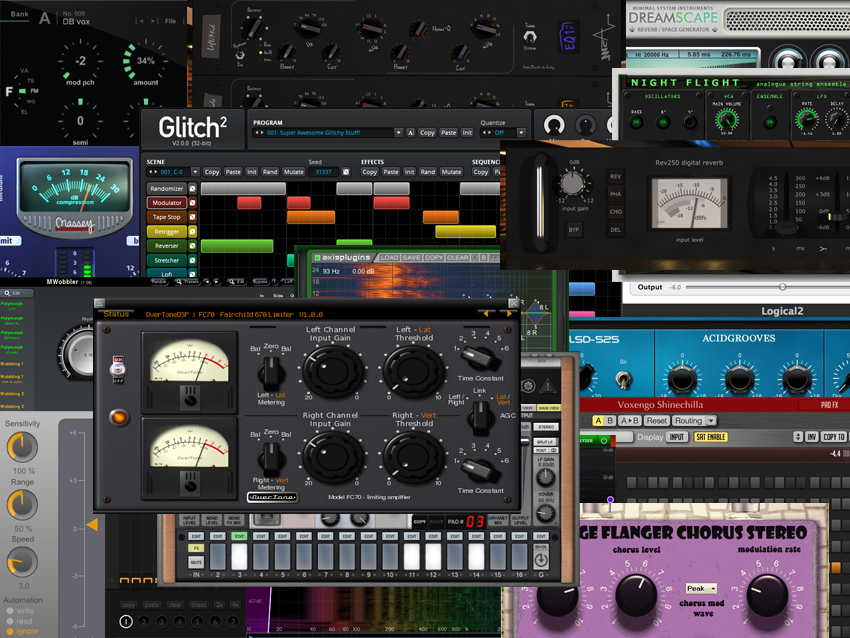Click COPY TO in Voxengo Shinechilla
The image size is (850, 638).
(834, 437)
